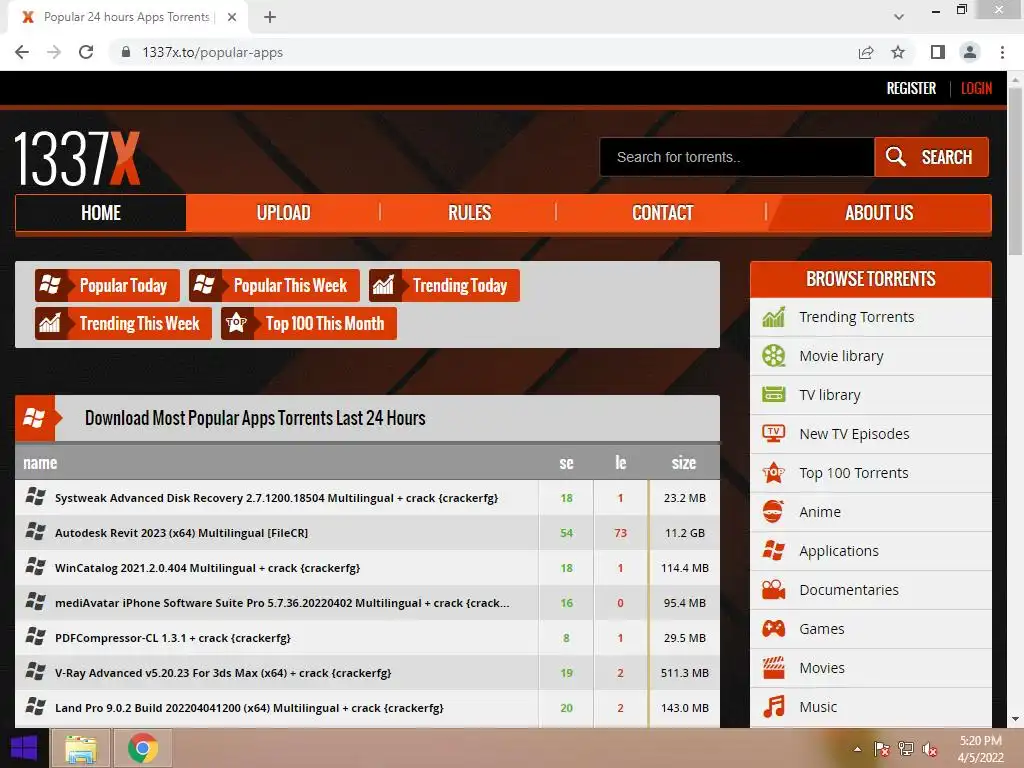Close the Popular 24 hours Apps tab

click(x=232, y=17)
